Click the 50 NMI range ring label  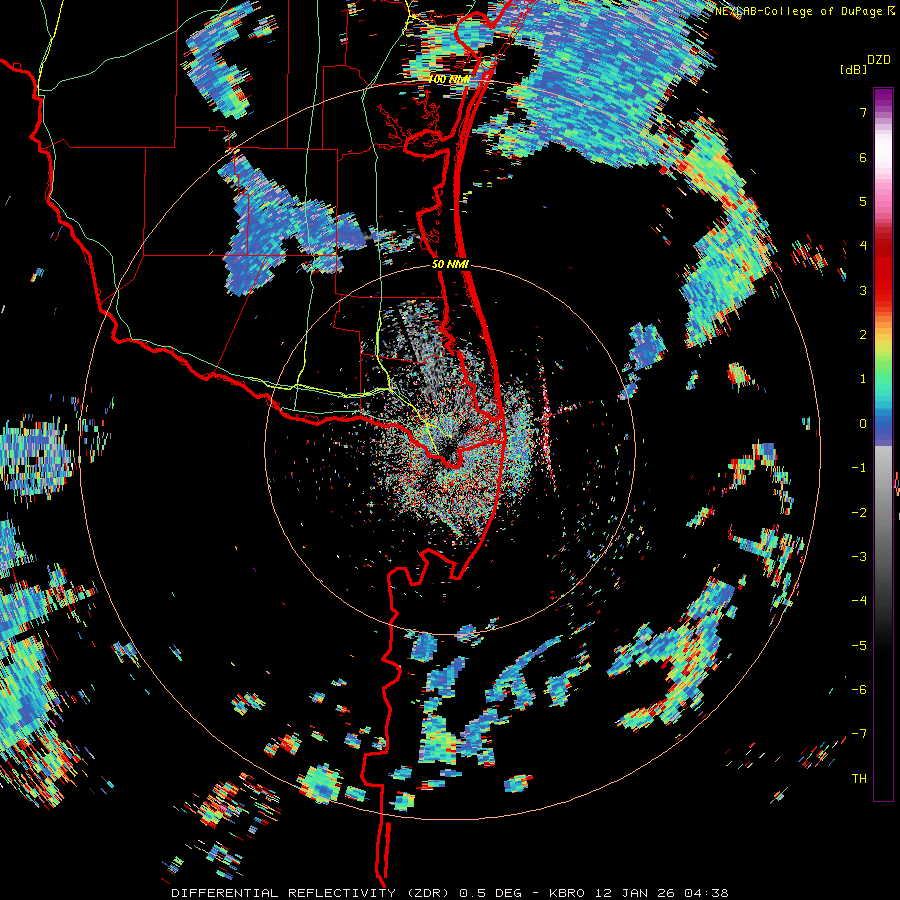[451, 265]
